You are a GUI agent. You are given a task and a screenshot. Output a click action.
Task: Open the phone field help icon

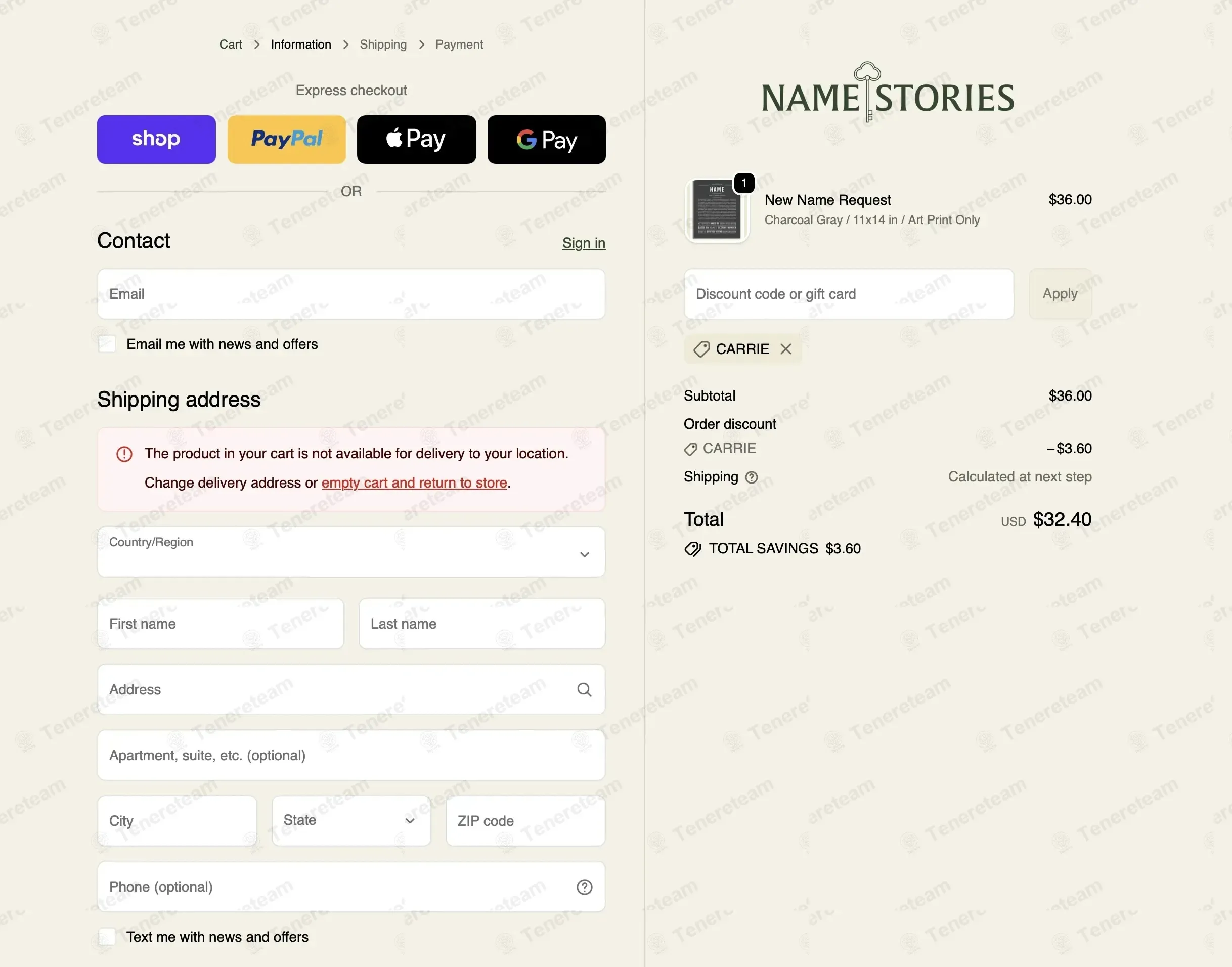(584, 887)
